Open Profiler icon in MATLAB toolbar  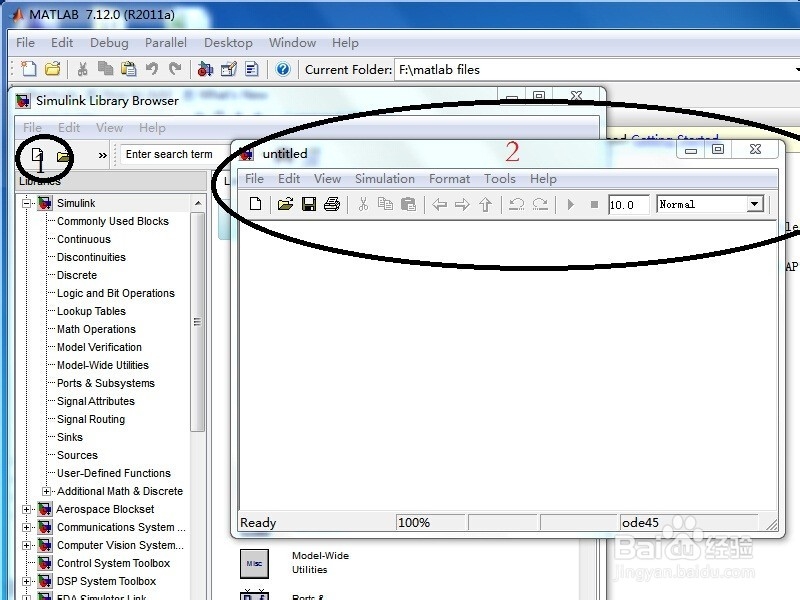pos(252,69)
